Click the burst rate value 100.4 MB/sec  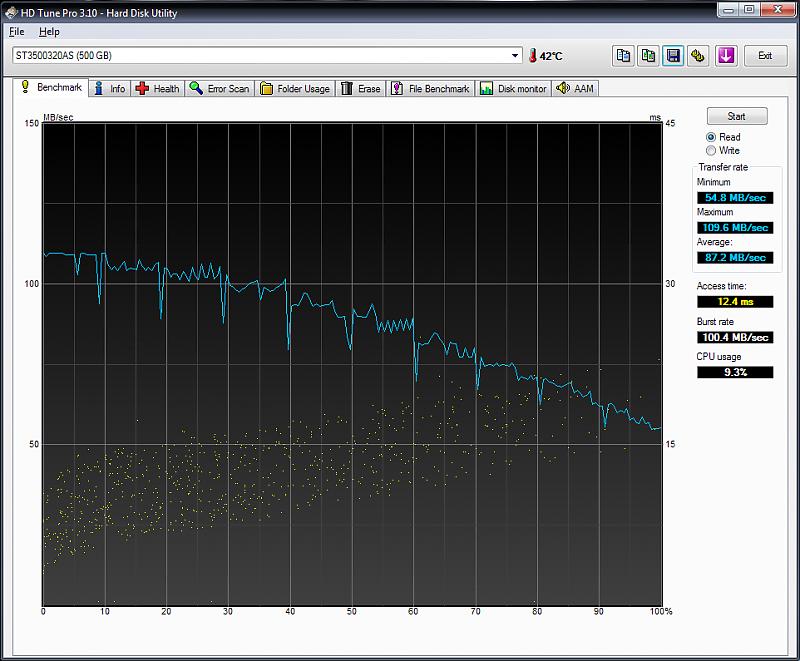735,337
